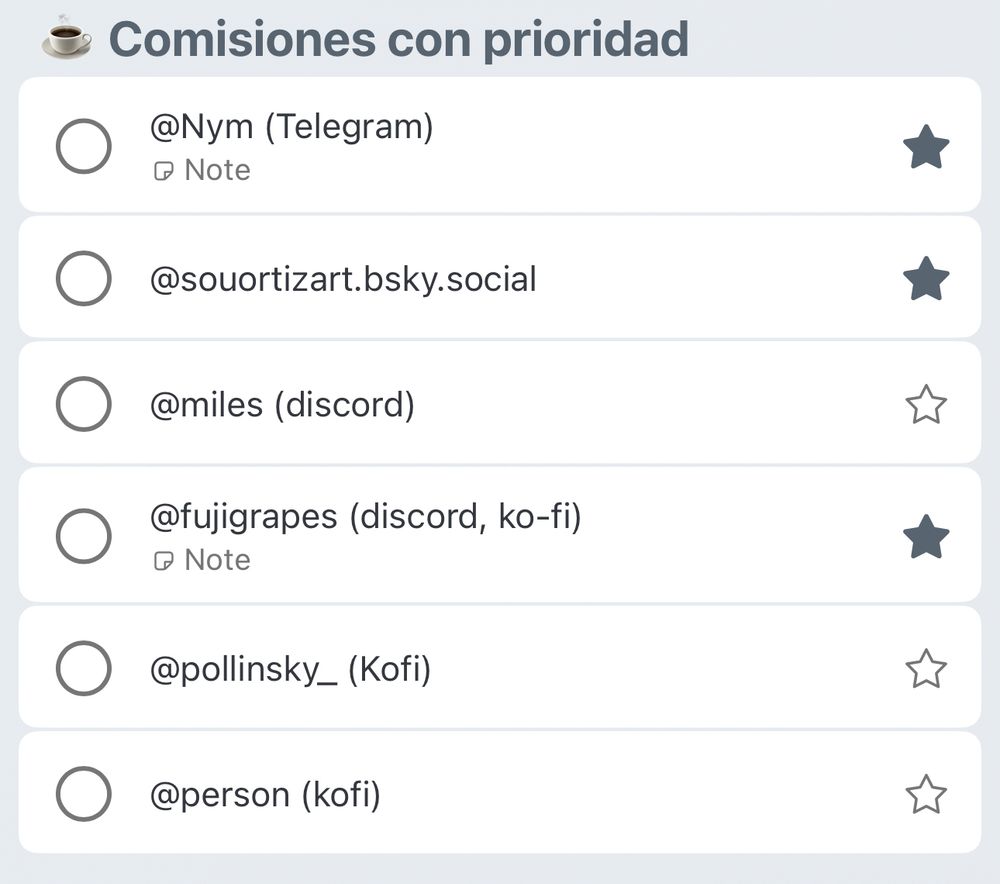Image resolution: width=1000 pixels, height=884 pixels.
Task: Select the @miles (discord) task row
Action: (282, 405)
